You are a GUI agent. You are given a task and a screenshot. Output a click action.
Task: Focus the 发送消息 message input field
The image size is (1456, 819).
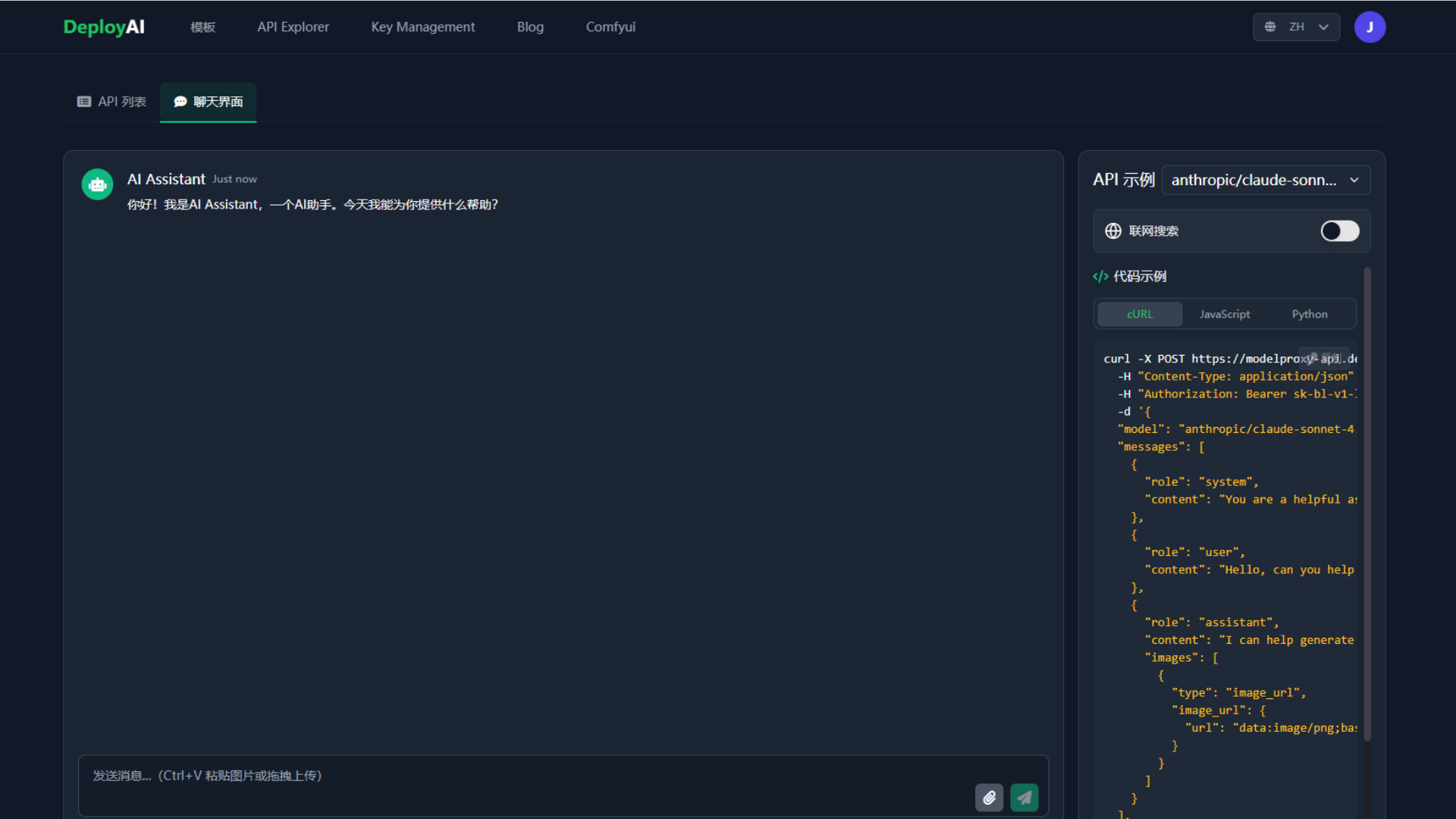(x=523, y=777)
